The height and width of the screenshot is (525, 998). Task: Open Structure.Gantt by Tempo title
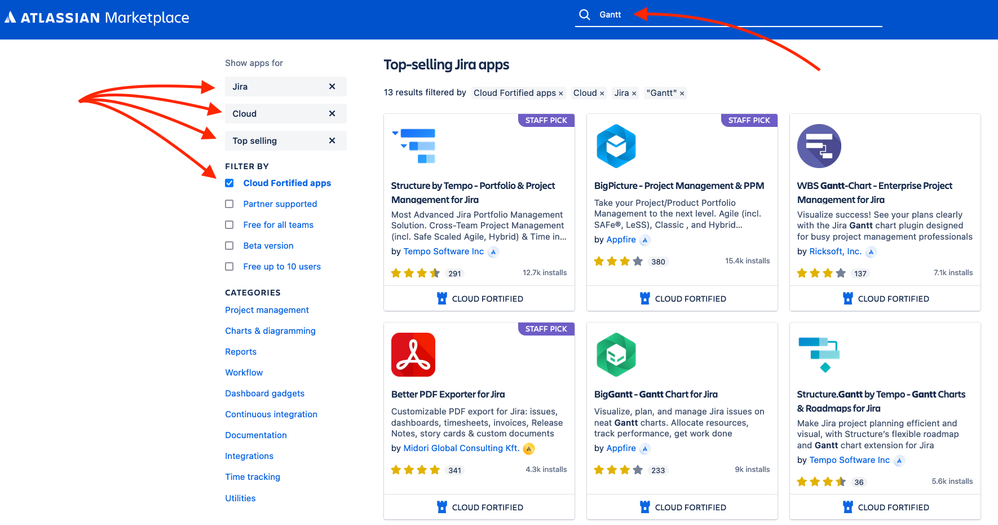(x=881, y=402)
